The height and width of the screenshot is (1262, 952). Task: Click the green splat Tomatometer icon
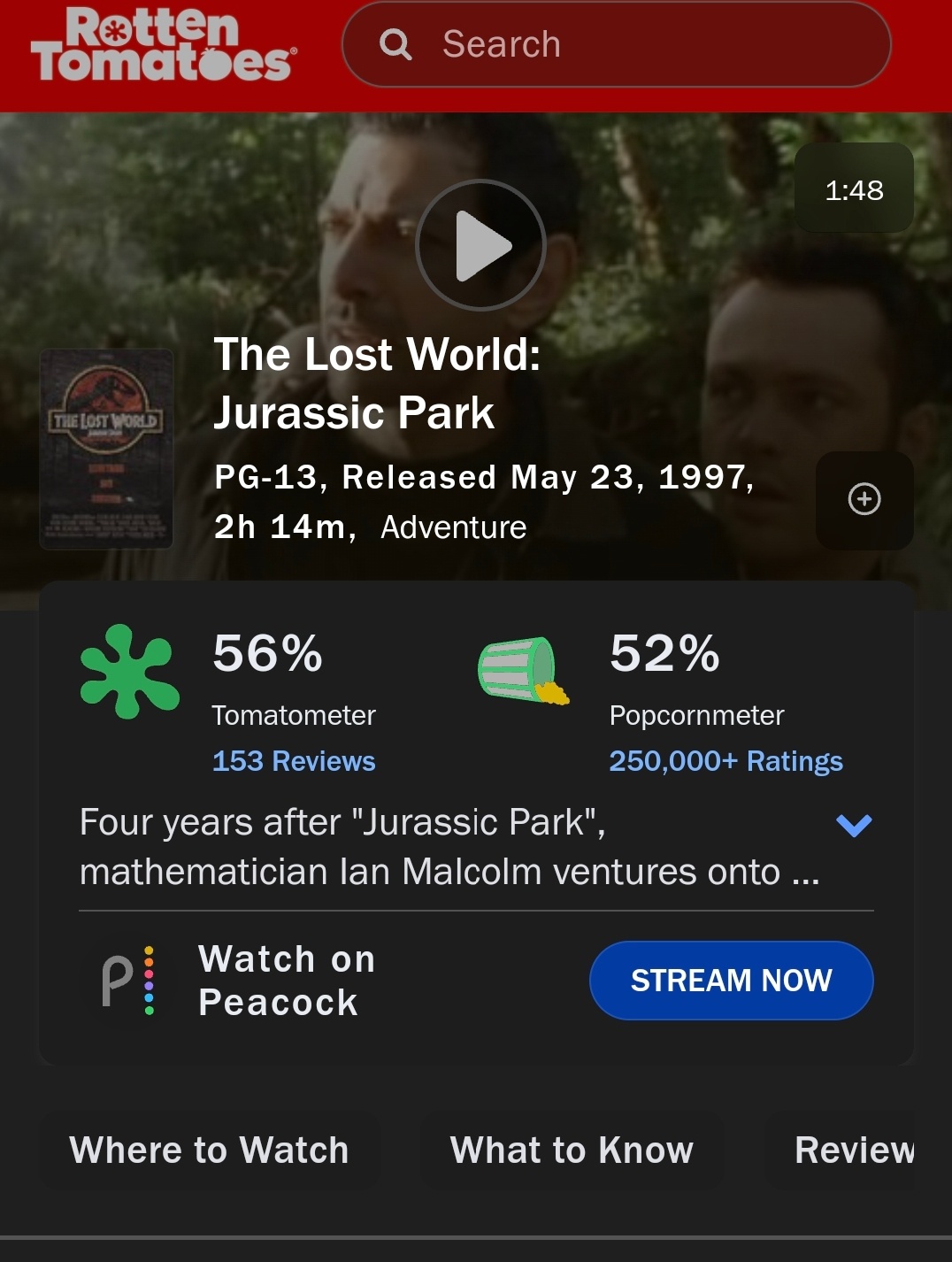pos(129,672)
